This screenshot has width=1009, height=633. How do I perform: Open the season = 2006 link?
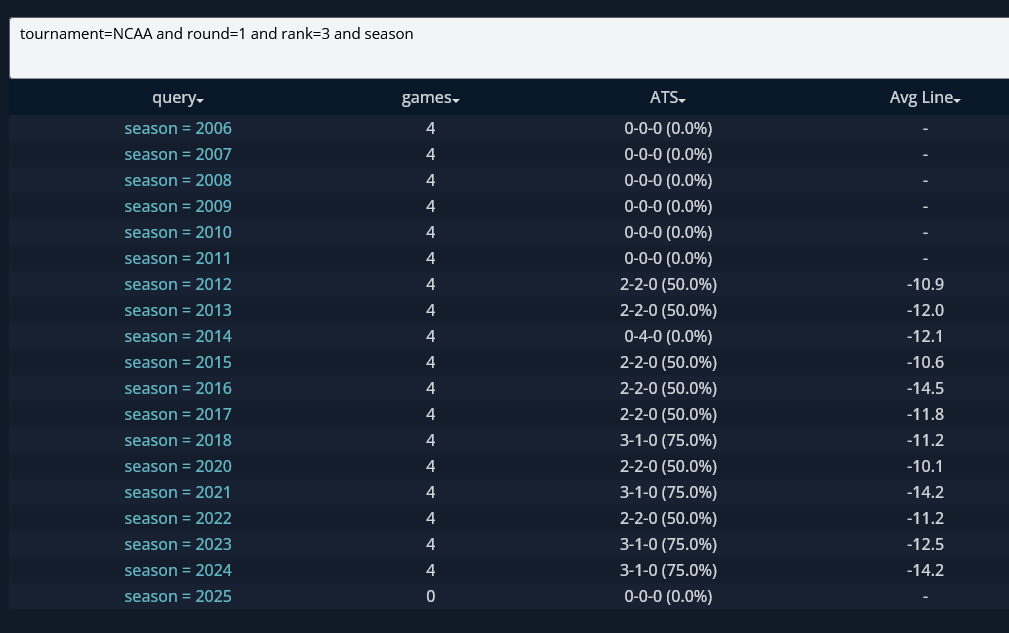pyautogui.click(x=178, y=129)
